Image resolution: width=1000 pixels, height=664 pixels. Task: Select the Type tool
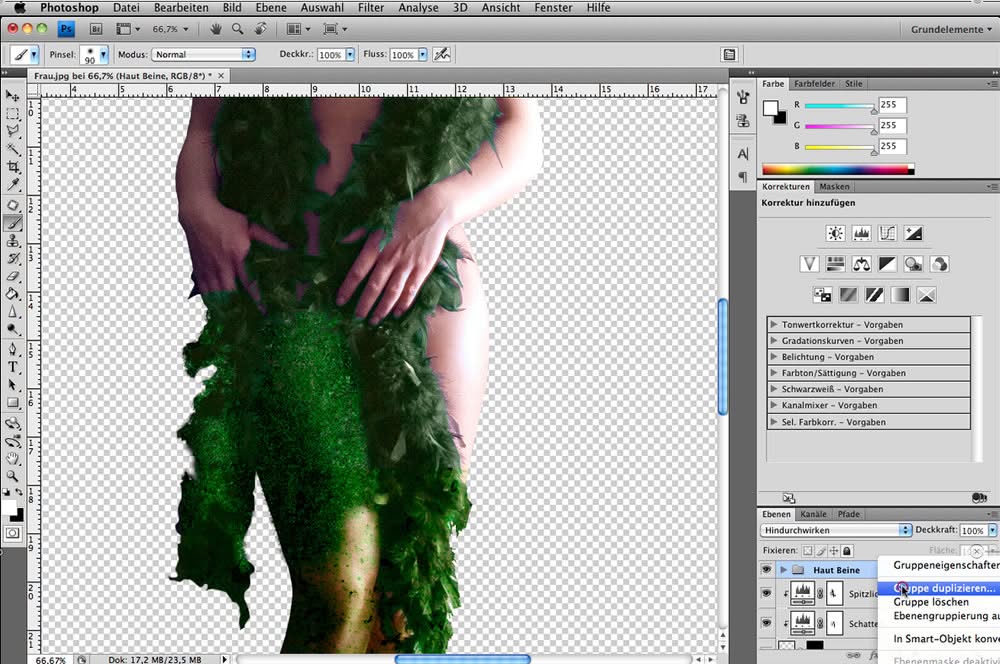click(x=13, y=367)
